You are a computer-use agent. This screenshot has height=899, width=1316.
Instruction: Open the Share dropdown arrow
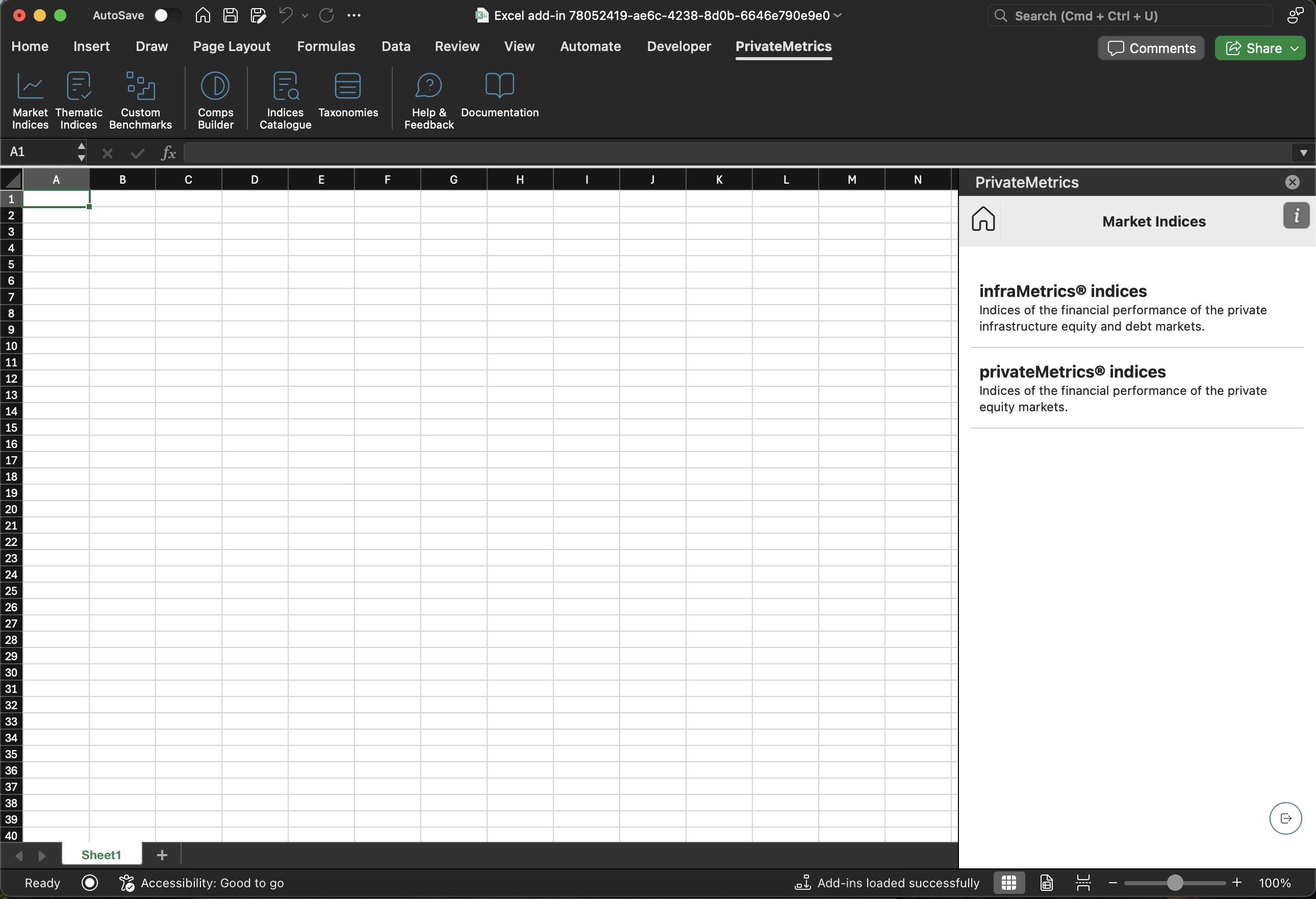1295,48
